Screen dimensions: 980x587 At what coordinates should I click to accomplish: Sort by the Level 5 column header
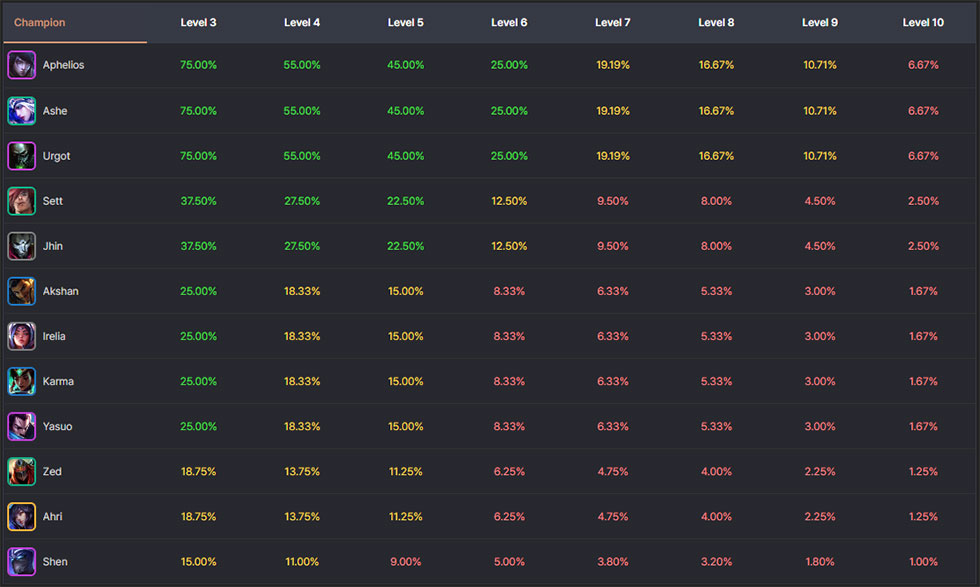(x=406, y=23)
